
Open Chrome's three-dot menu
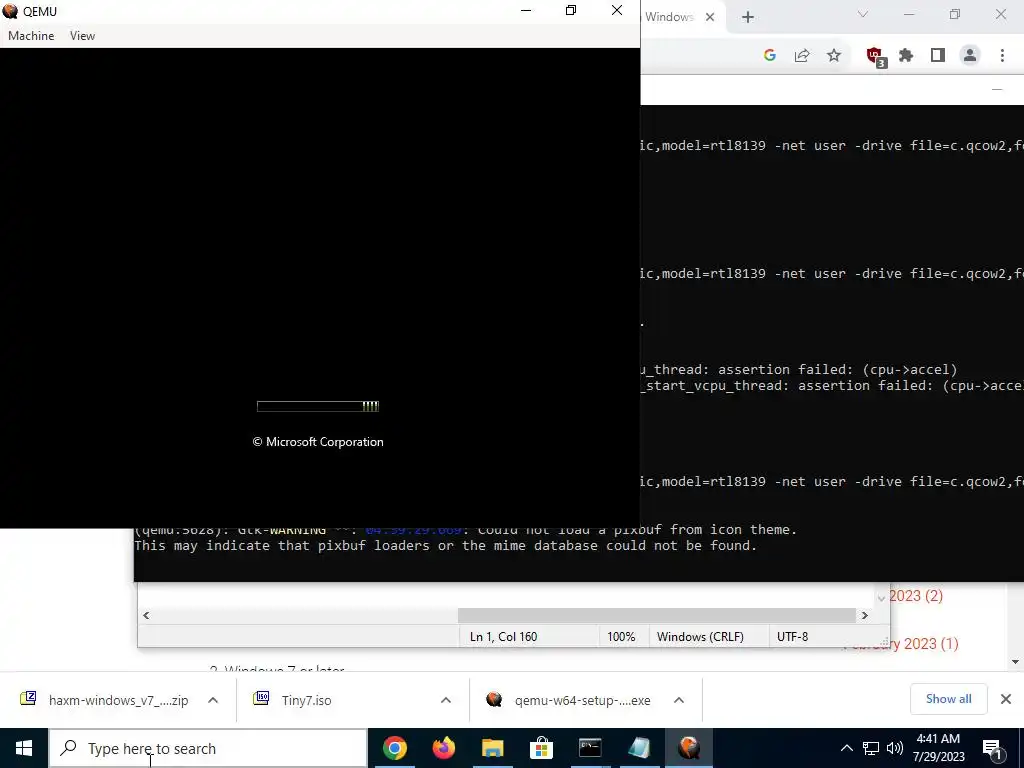(x=1002, y=56)
